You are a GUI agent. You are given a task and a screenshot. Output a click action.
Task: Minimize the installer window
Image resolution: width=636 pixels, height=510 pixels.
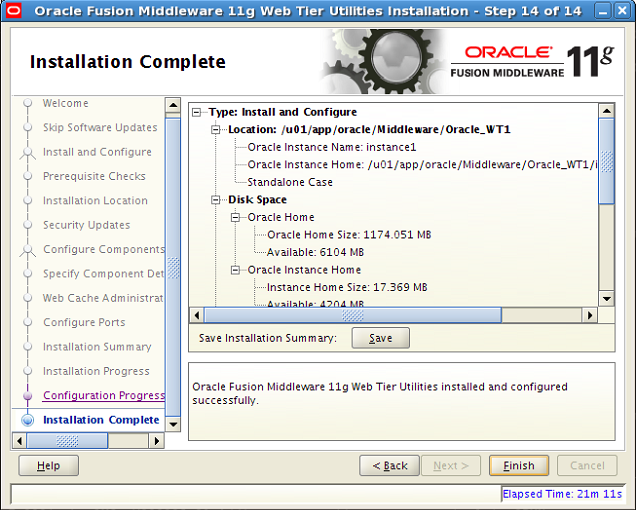pos(603,11)
